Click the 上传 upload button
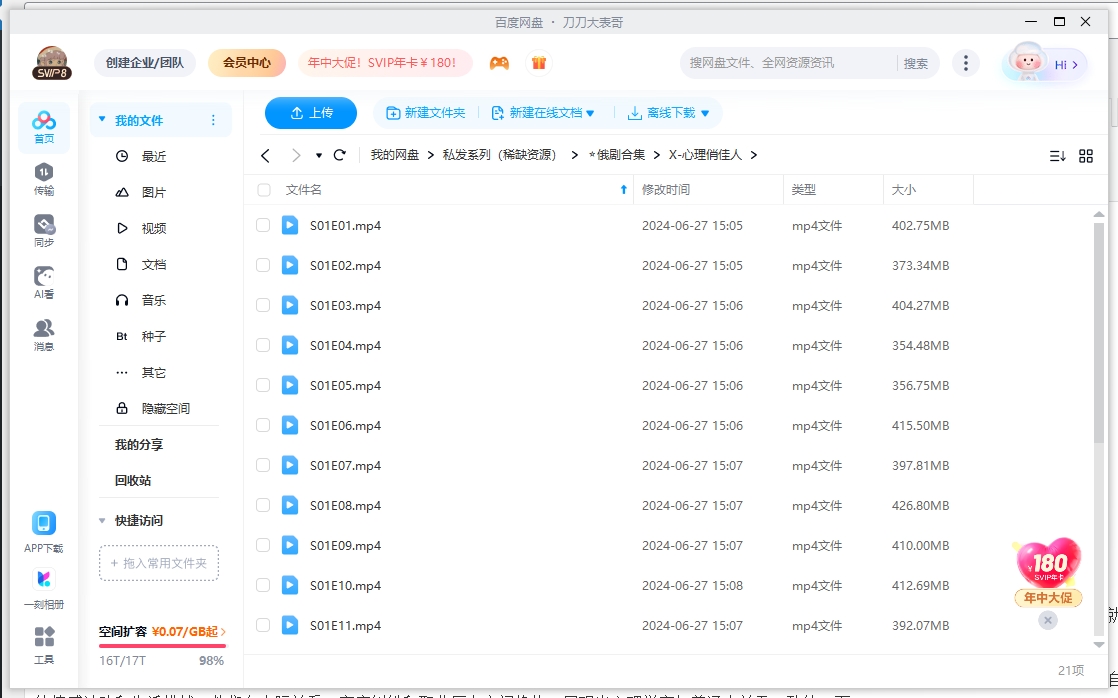Screen dimensions: 1118x698 (310, 113)
